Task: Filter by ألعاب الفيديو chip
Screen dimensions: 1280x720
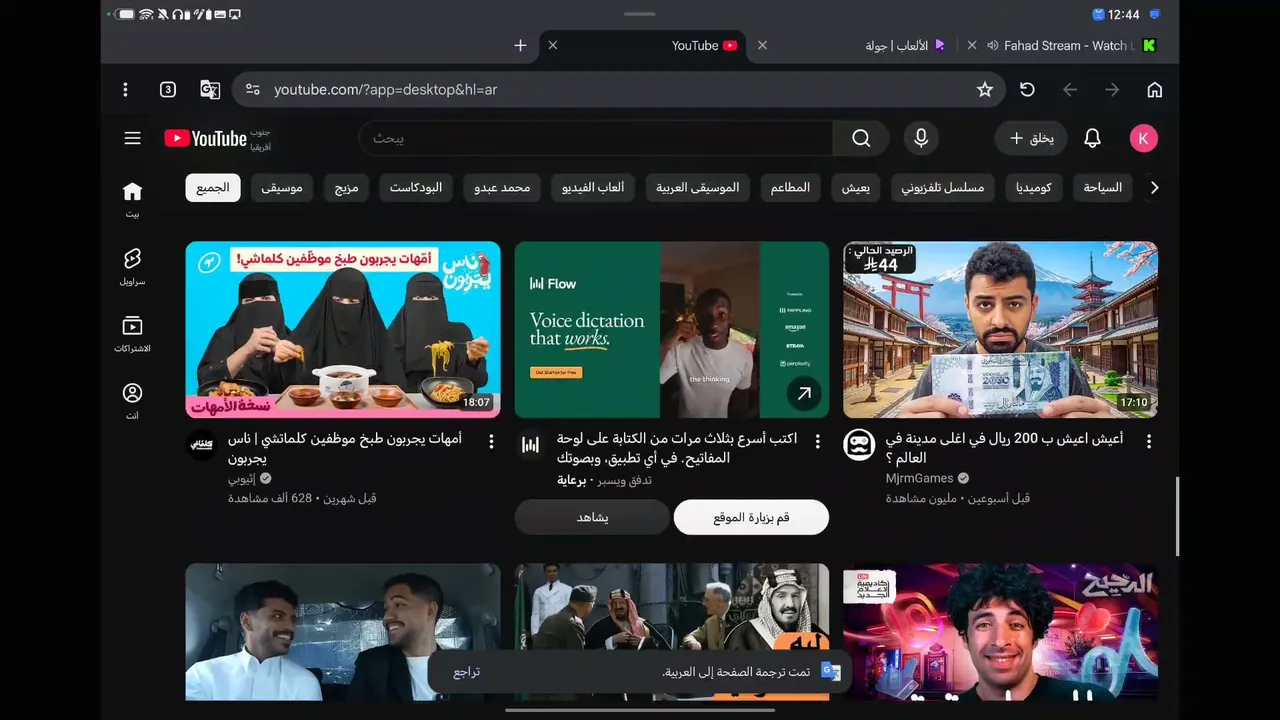Action: click(593, 188)
